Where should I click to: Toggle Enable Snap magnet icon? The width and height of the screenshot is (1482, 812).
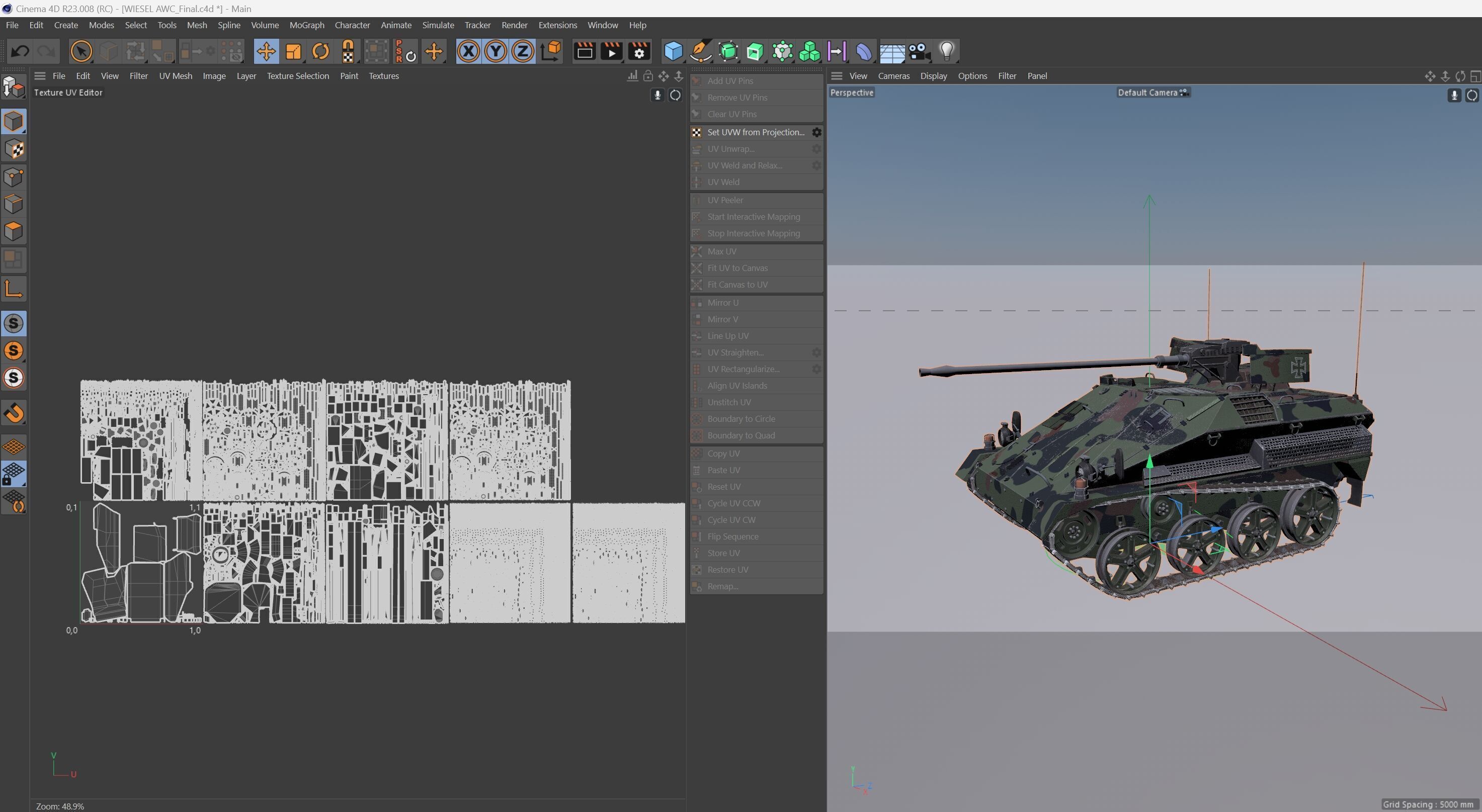tap(14, 413)
